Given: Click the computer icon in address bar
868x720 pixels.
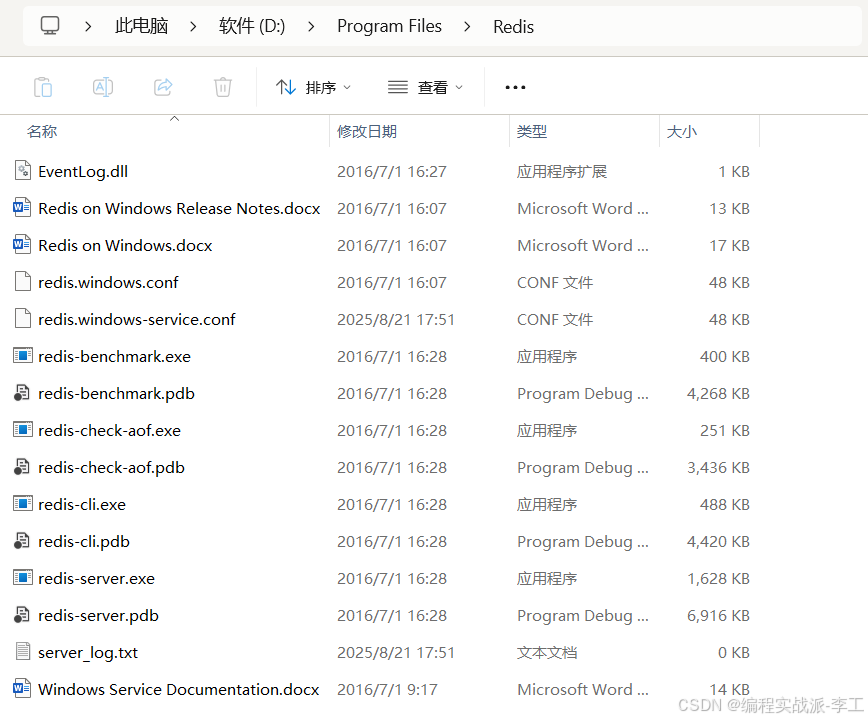Looking at the screenshot, I should click(x=50, y=25).
